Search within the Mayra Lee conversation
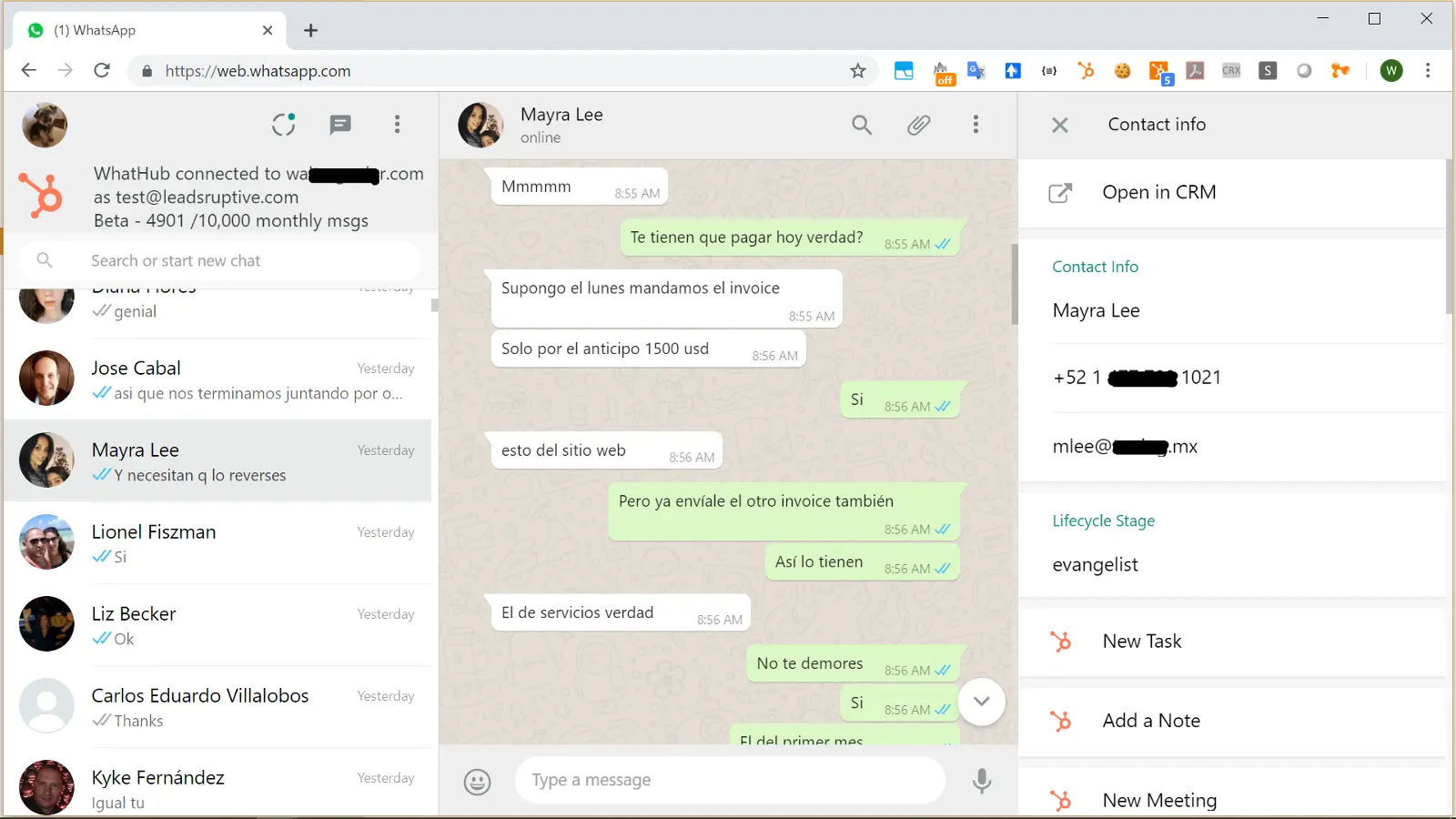Image resolution: width=1456 pixels, height=819 pixels. coord(861,125)
